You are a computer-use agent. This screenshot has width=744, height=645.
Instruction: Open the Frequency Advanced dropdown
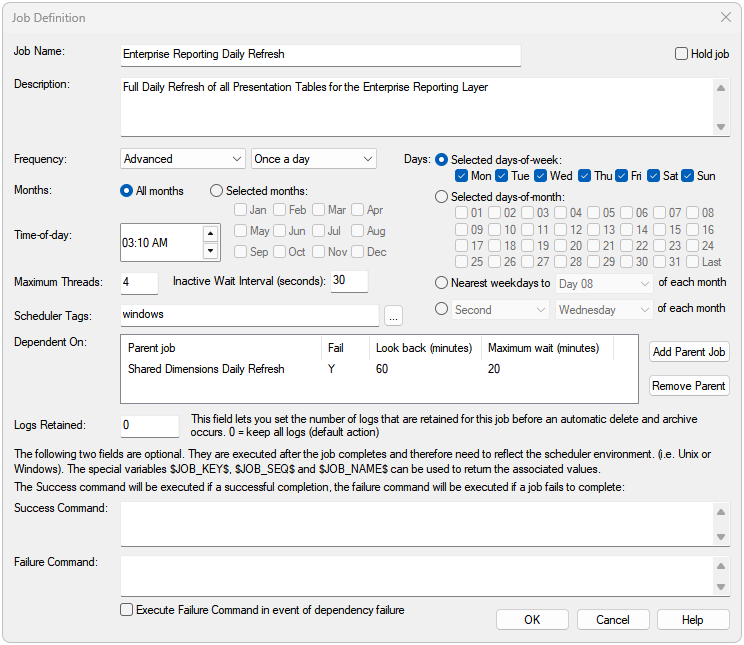point(183,159)
